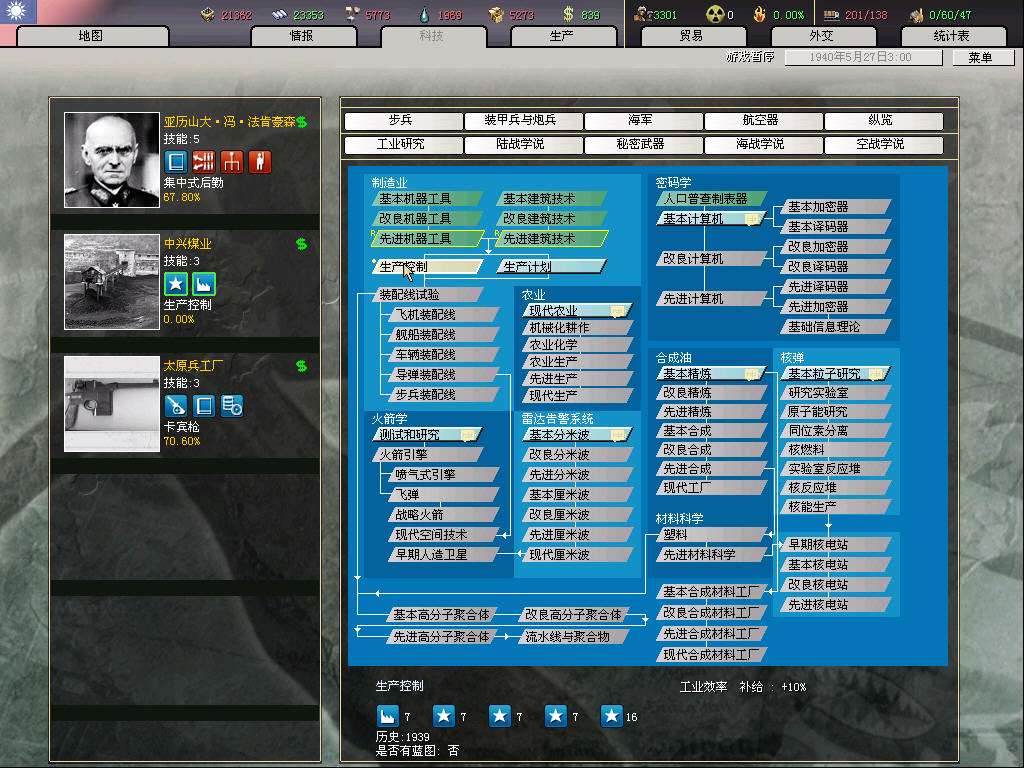Click the nuclear radiation icon

[x=715, y=14]
